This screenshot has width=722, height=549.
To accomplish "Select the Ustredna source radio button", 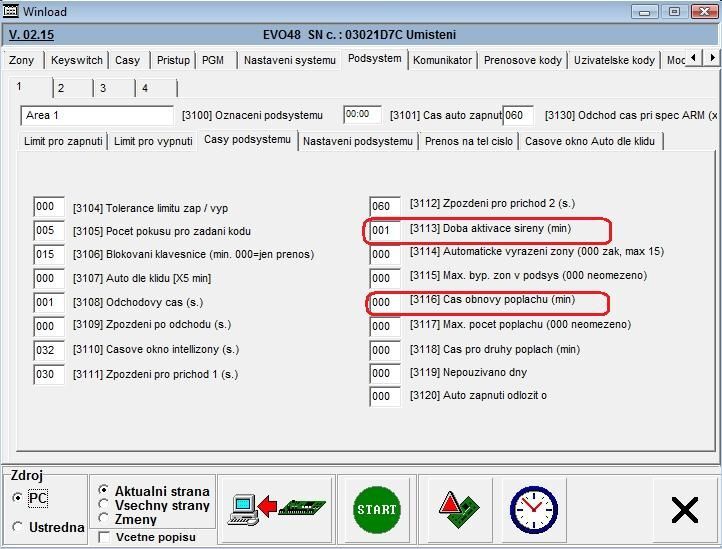I will (17, 527).
